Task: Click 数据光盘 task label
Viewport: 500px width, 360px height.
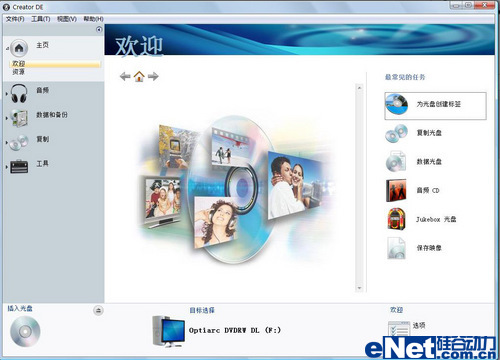Action: (429, 162)
